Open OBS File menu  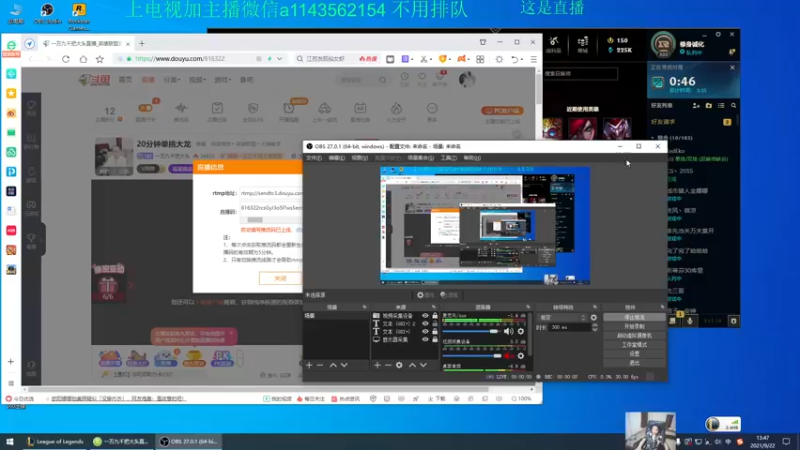(314, 158)
